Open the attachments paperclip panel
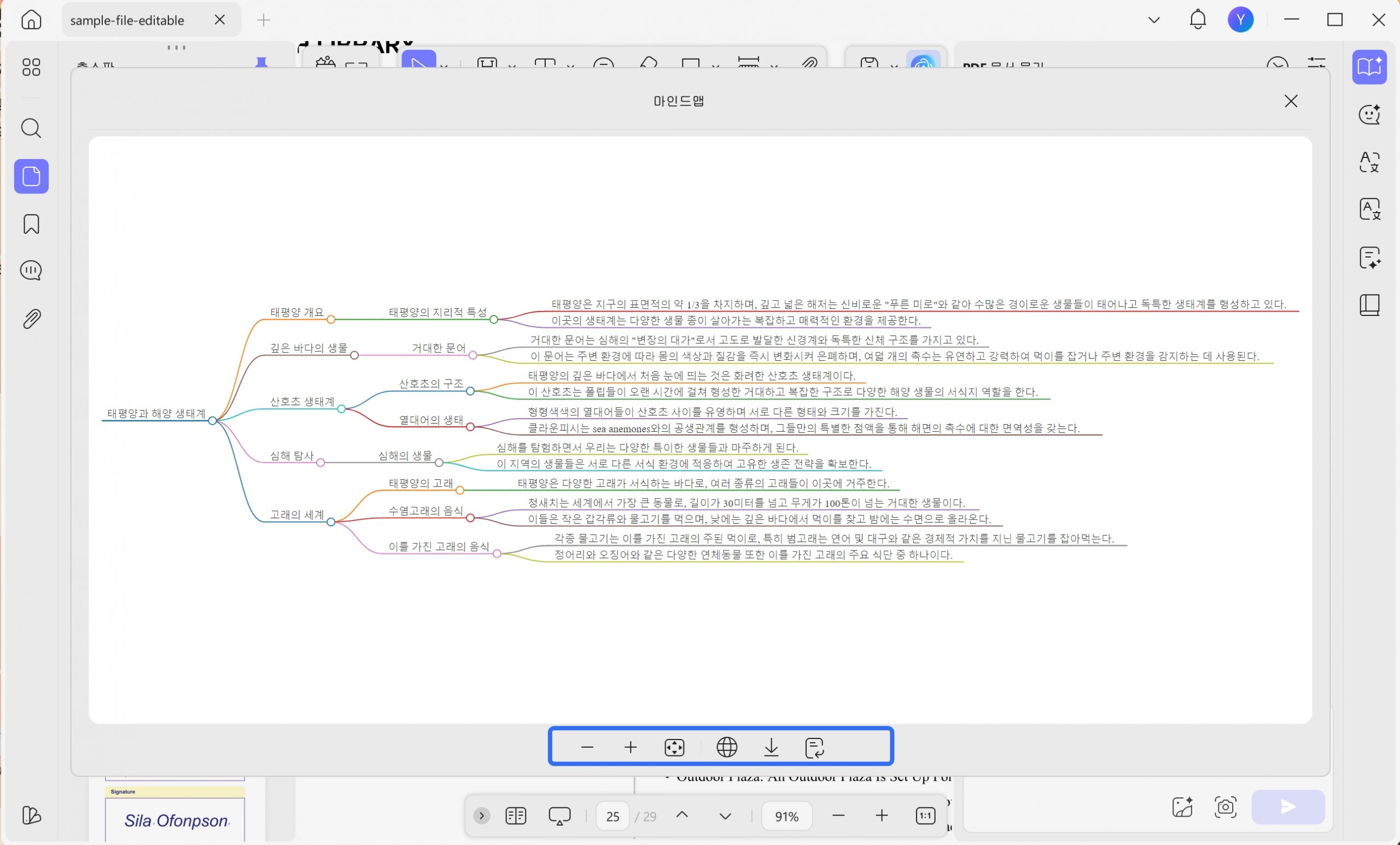This screenshot has width=1400, height=845. coord(31,319)
